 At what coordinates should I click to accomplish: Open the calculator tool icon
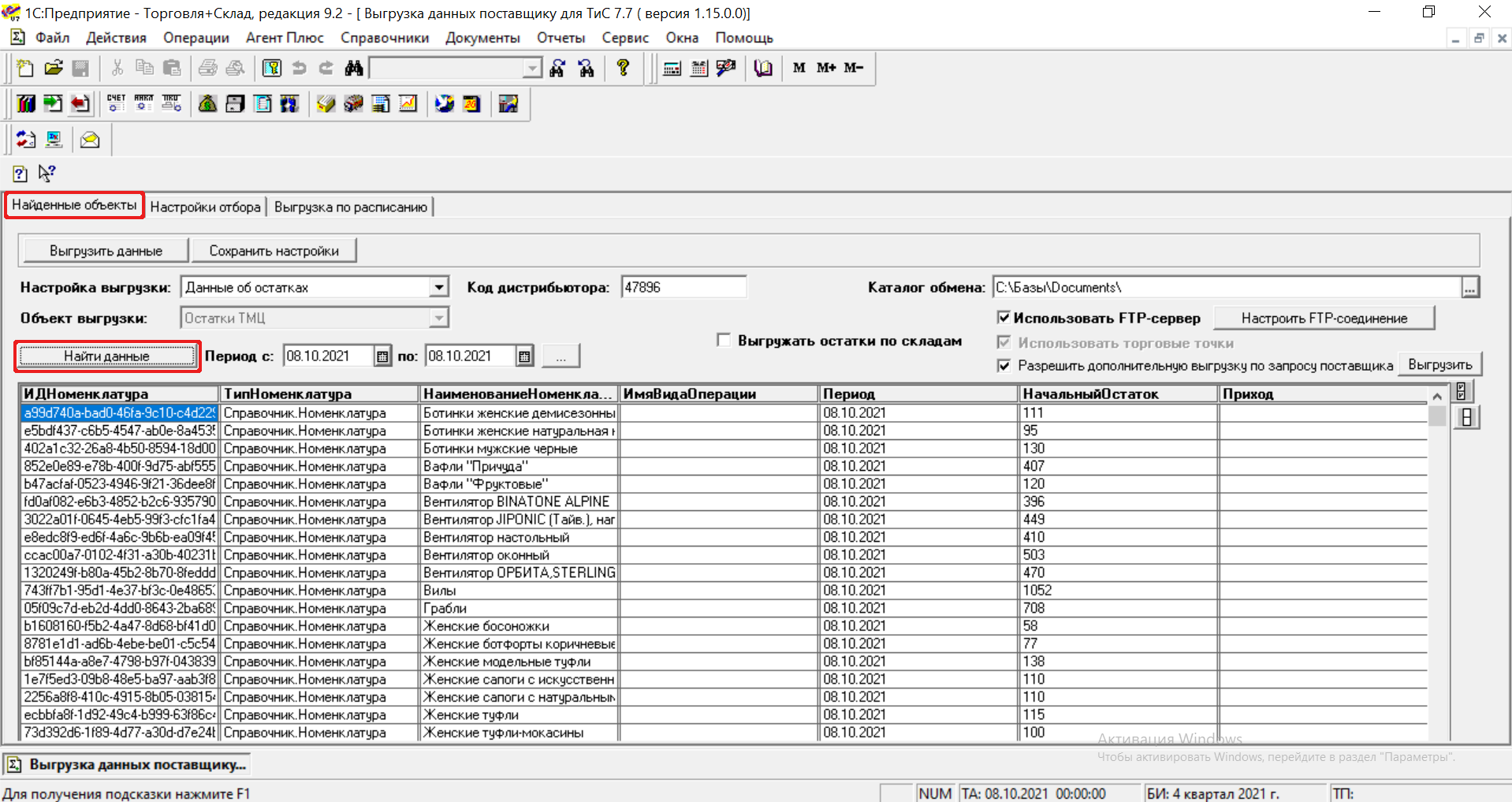[672, 69]
